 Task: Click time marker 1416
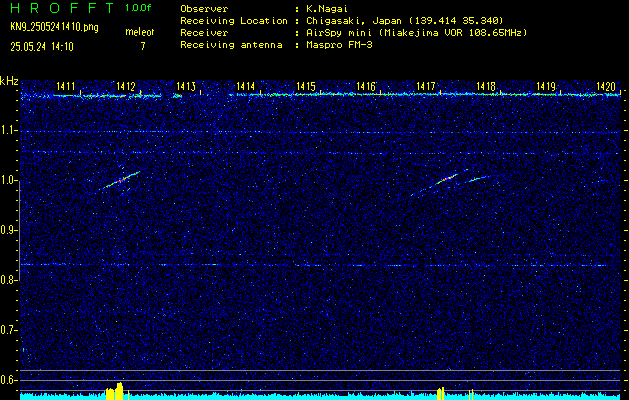point(366,86)
